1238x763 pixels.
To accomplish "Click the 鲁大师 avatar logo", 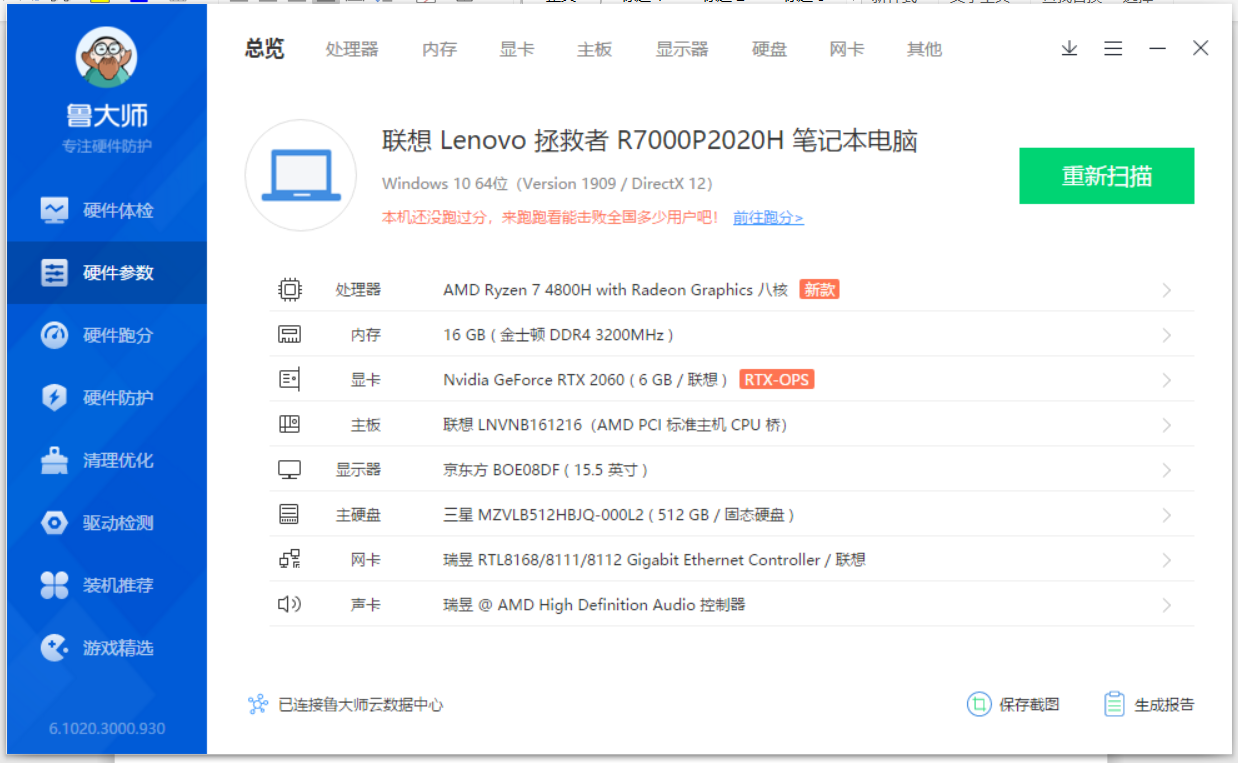I will 106,57.
